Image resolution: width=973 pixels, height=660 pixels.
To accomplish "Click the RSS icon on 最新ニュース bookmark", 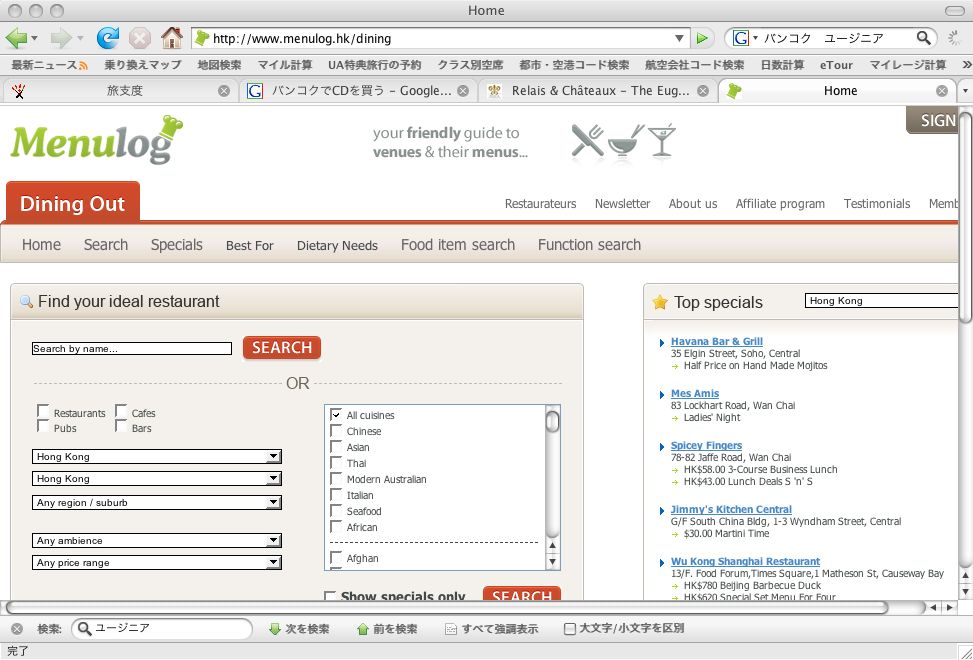I will click(x=83, y=65).
